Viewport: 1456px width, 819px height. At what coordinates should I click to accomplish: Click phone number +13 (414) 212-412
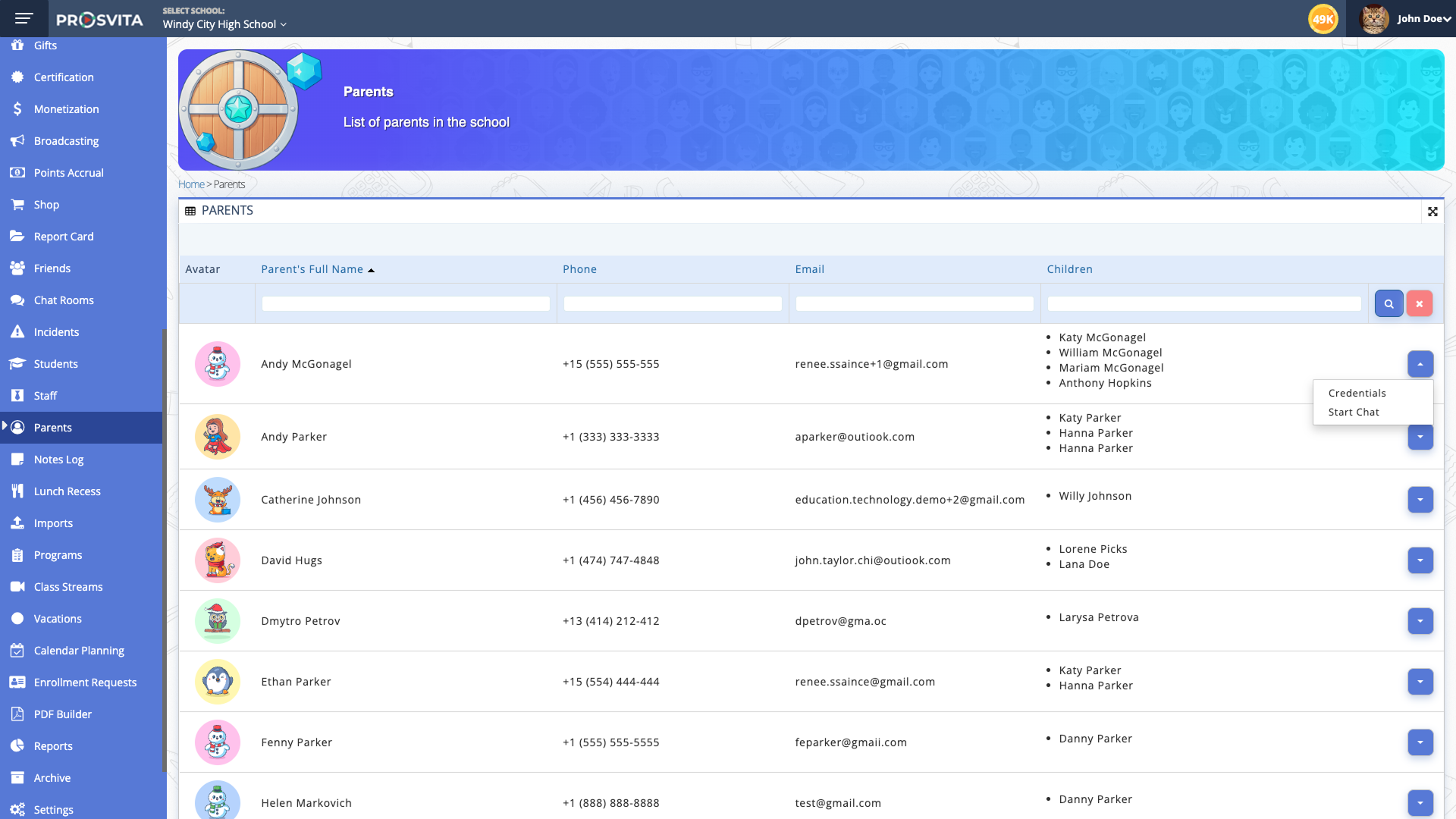610,621
